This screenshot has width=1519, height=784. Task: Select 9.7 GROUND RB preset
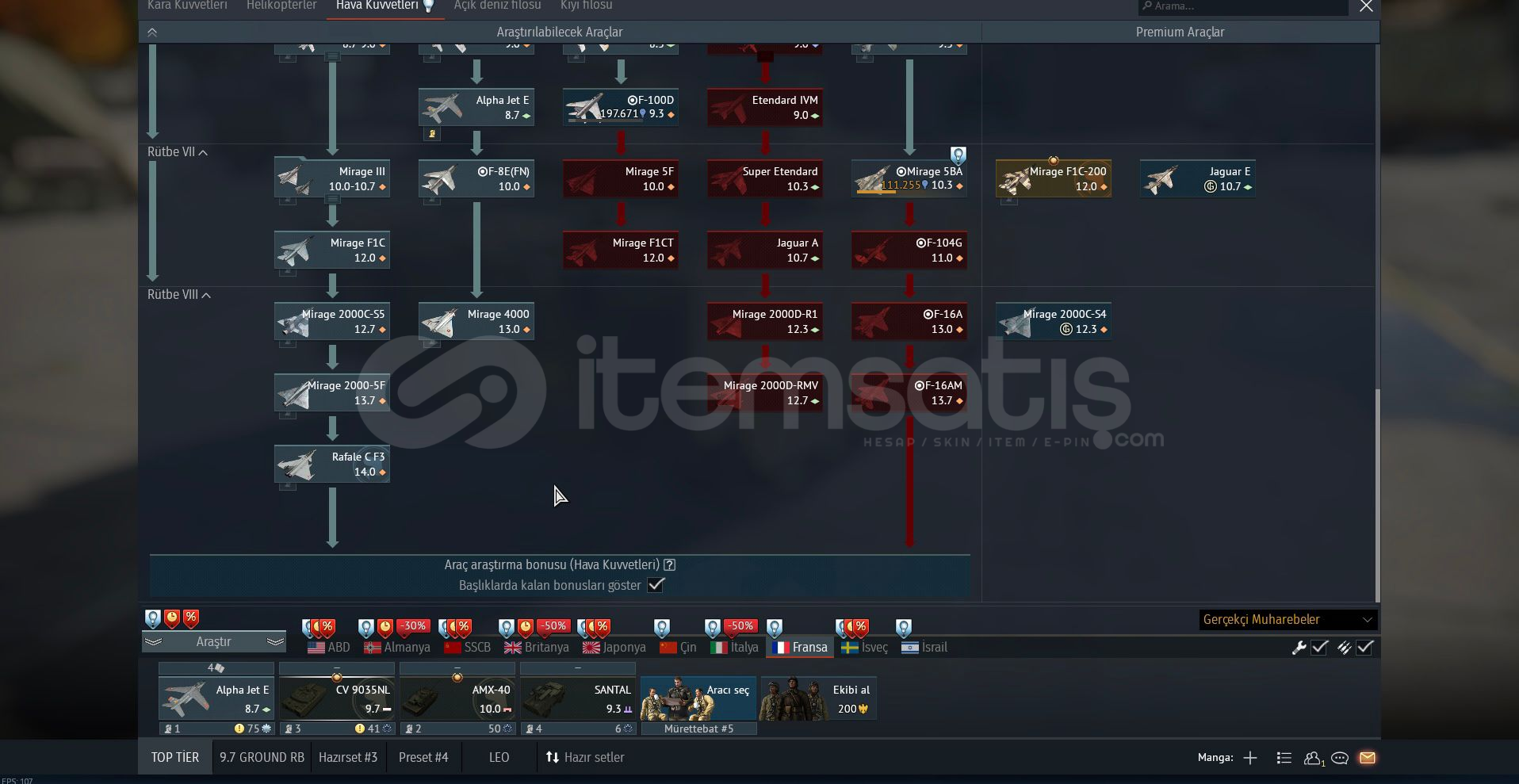pos(262,757)
